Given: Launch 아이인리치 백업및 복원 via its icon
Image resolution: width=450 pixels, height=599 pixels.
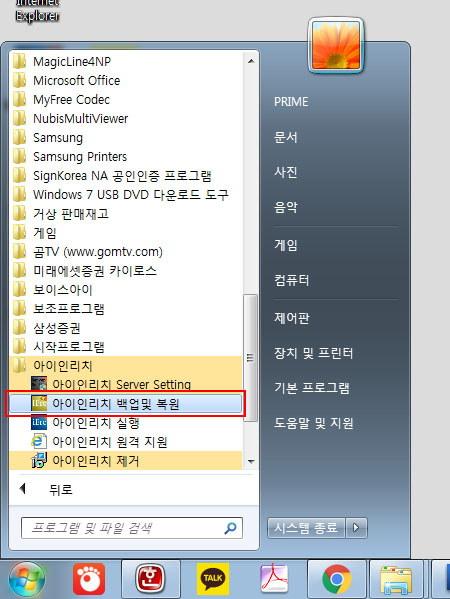Looking at the screenshot, I should point(39,403).
